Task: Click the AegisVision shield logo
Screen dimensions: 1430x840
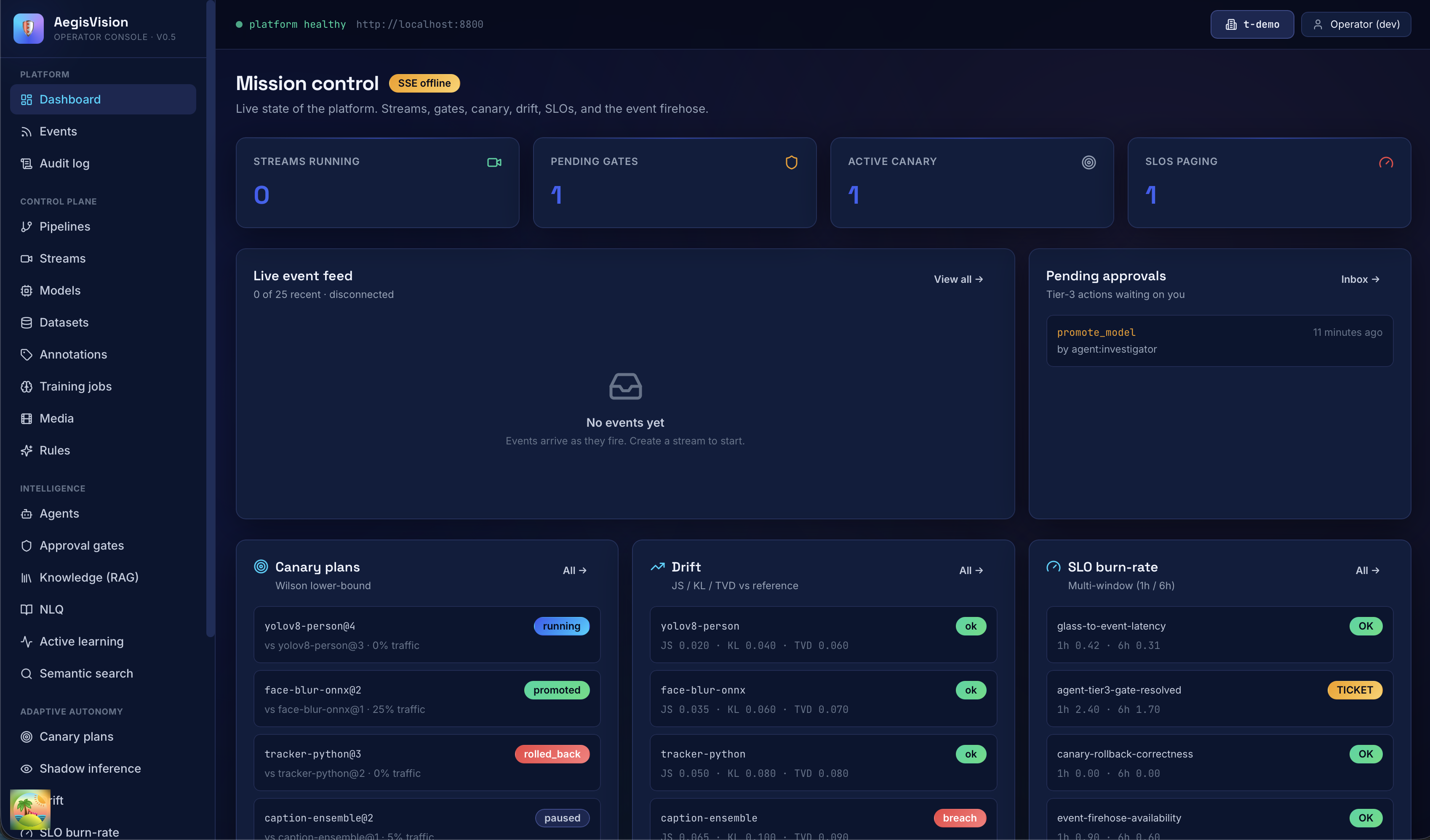Action: point(28,28)
